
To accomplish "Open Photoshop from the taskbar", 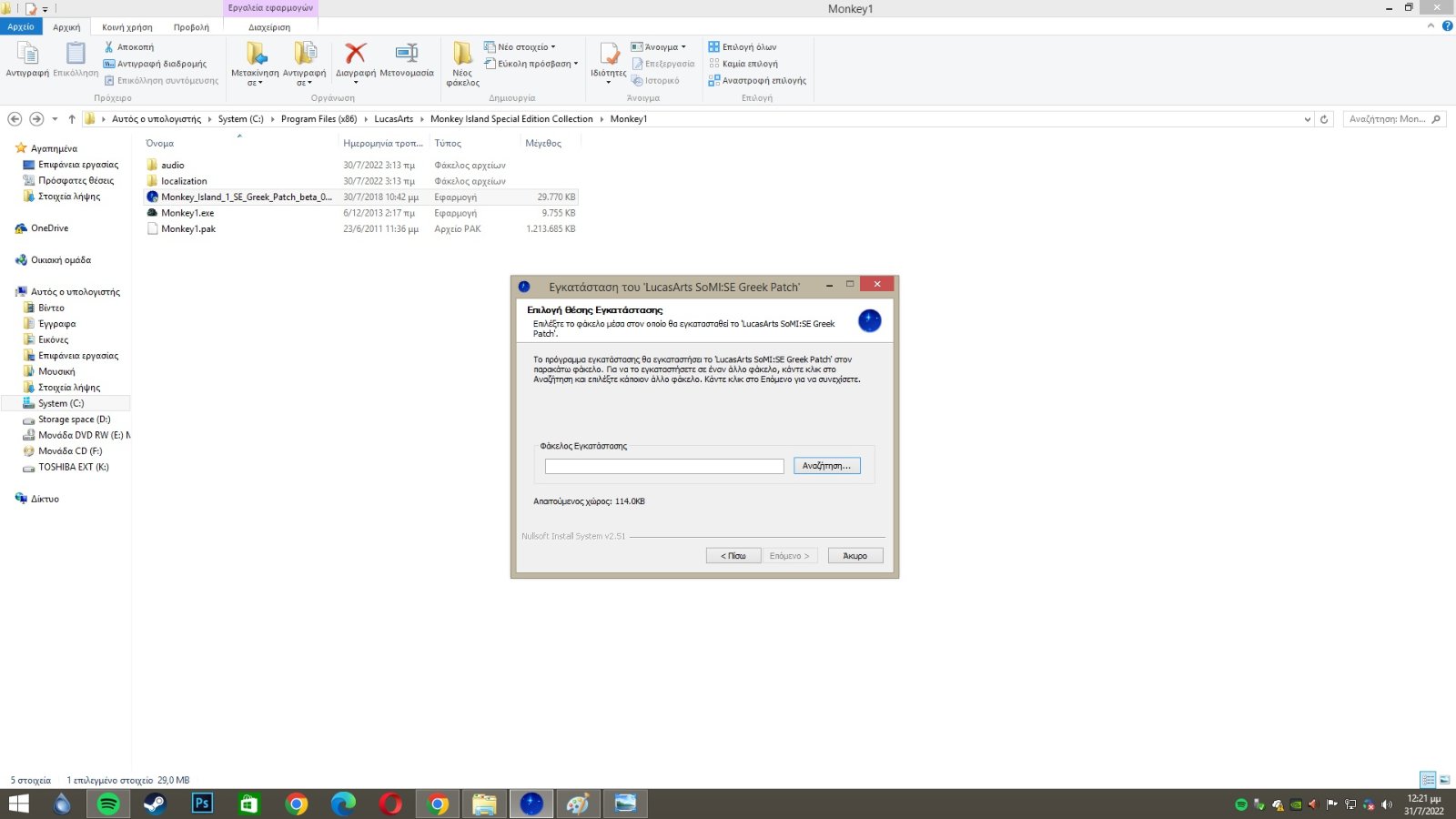I will [202, 804].
